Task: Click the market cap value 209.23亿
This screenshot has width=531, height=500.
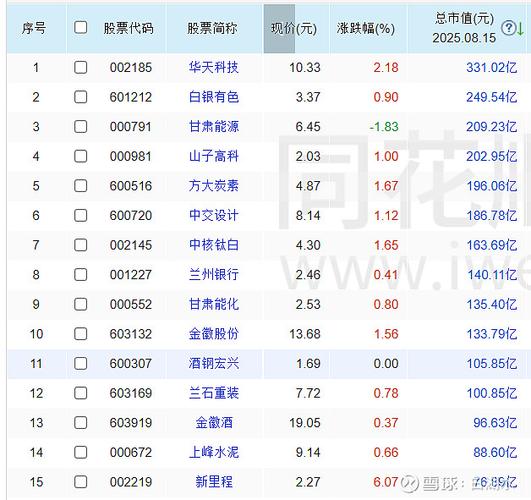Action: pyautogui.click(x=492, y=127)
